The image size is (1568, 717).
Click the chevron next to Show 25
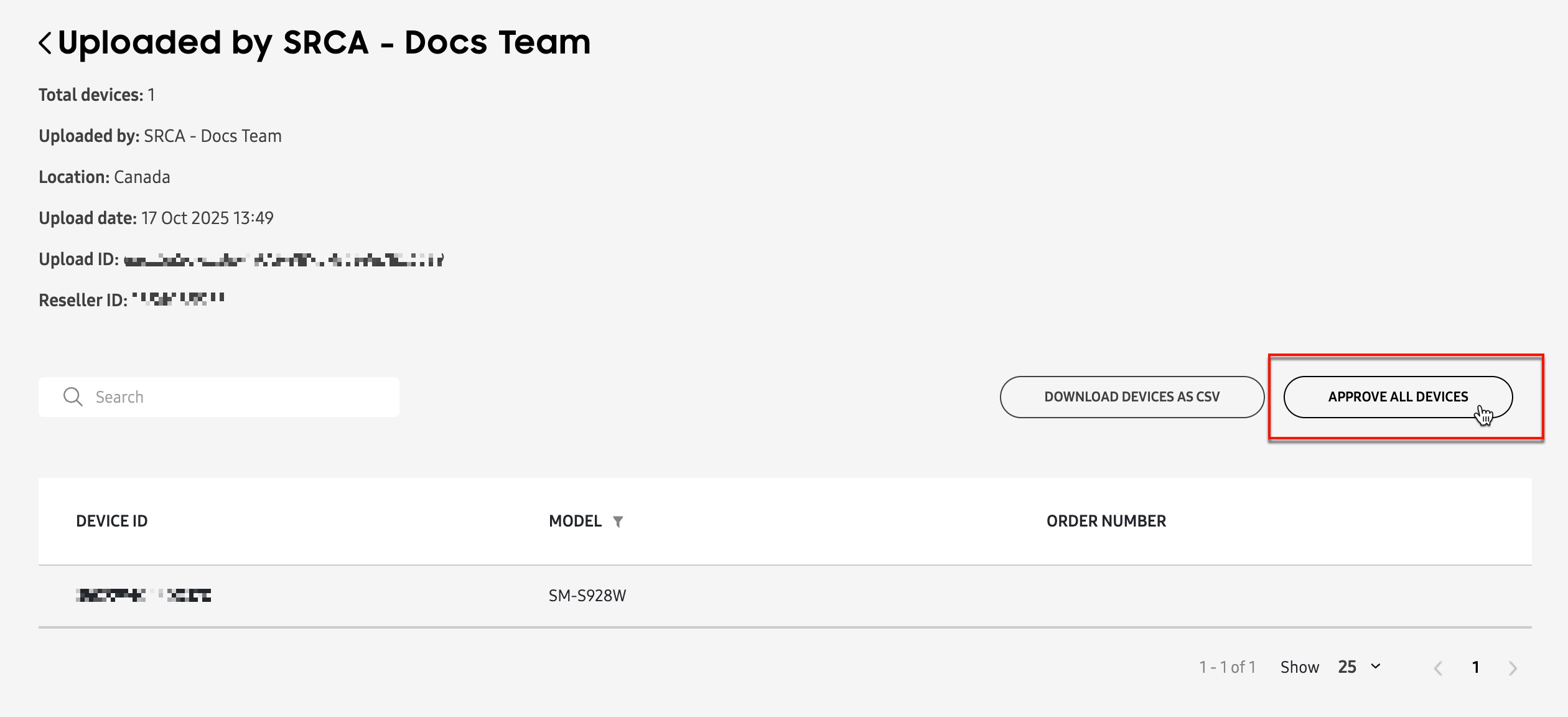(1376, 667)
